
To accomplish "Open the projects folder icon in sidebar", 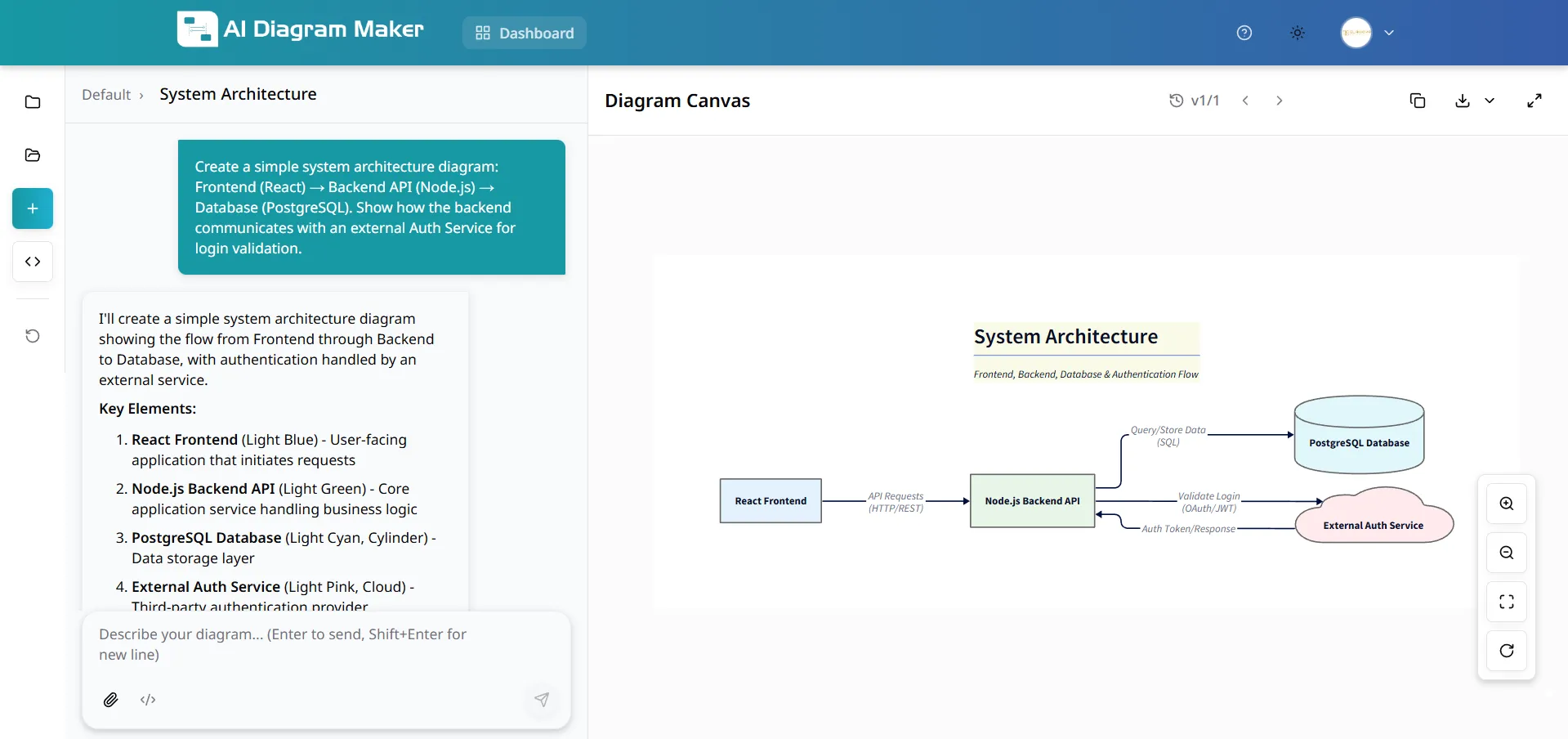I will (x=32, y=155).
